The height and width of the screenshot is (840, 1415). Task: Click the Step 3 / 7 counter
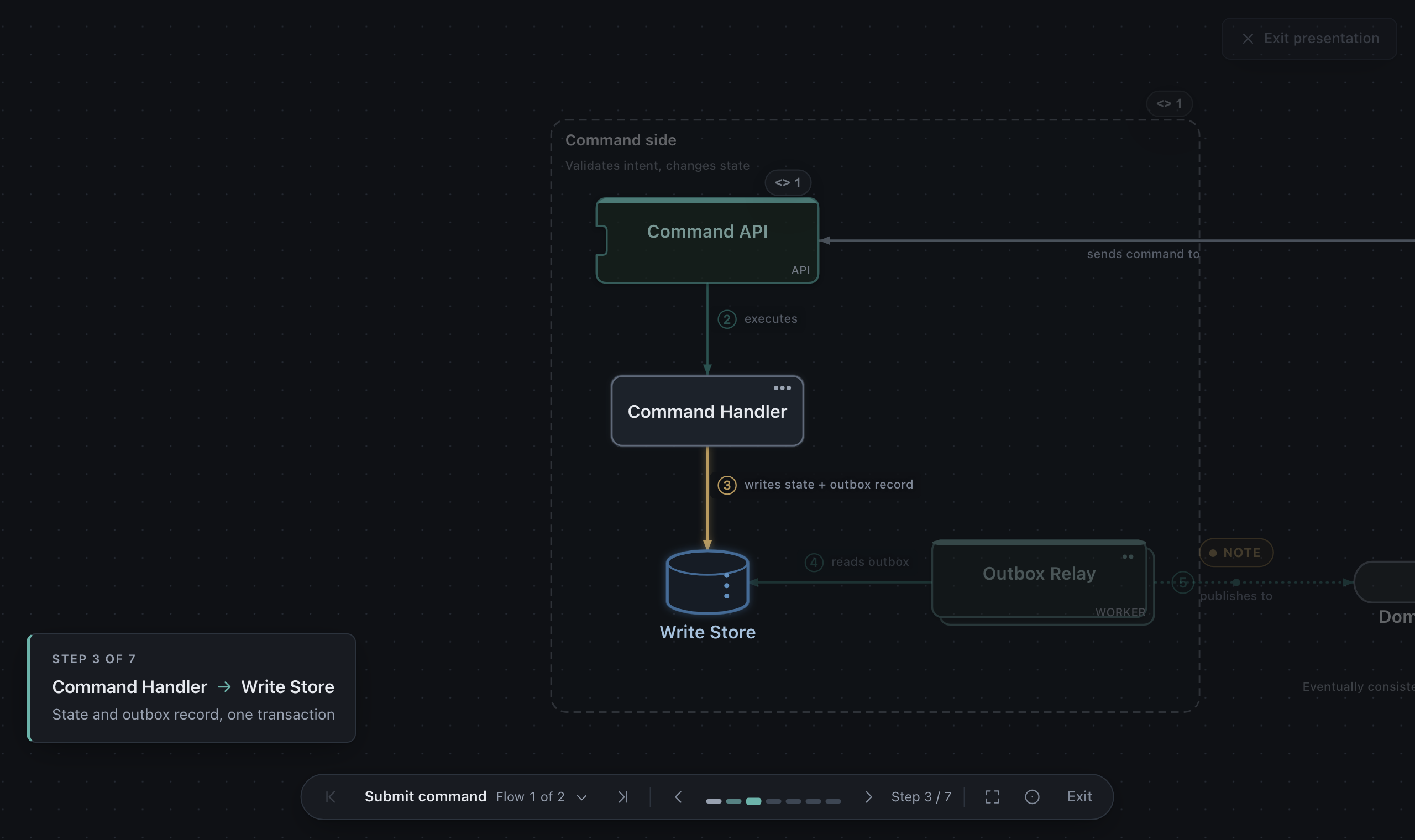coord(921,796)
